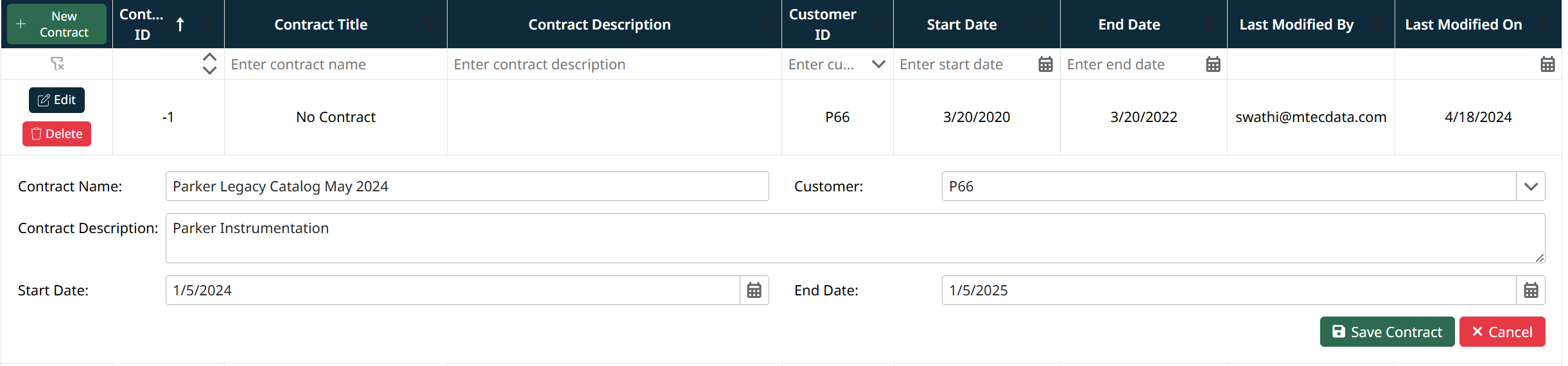Click the Contract ID filter spinner arrows

[209, 64]
